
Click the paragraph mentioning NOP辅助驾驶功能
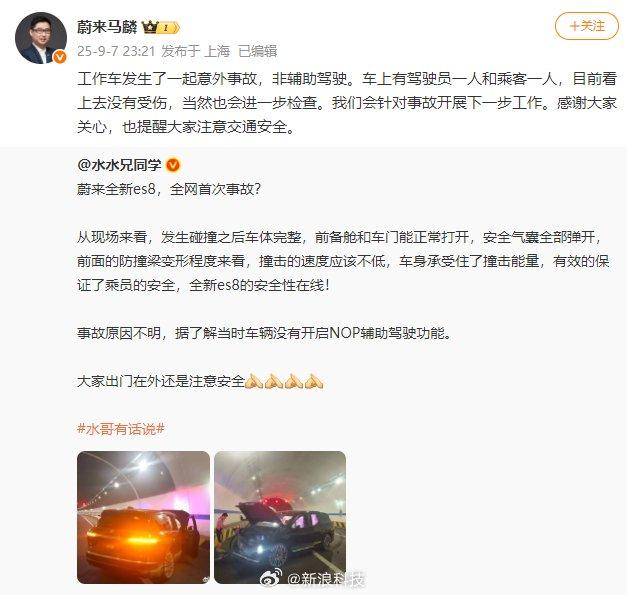click(x=264, y=333)
